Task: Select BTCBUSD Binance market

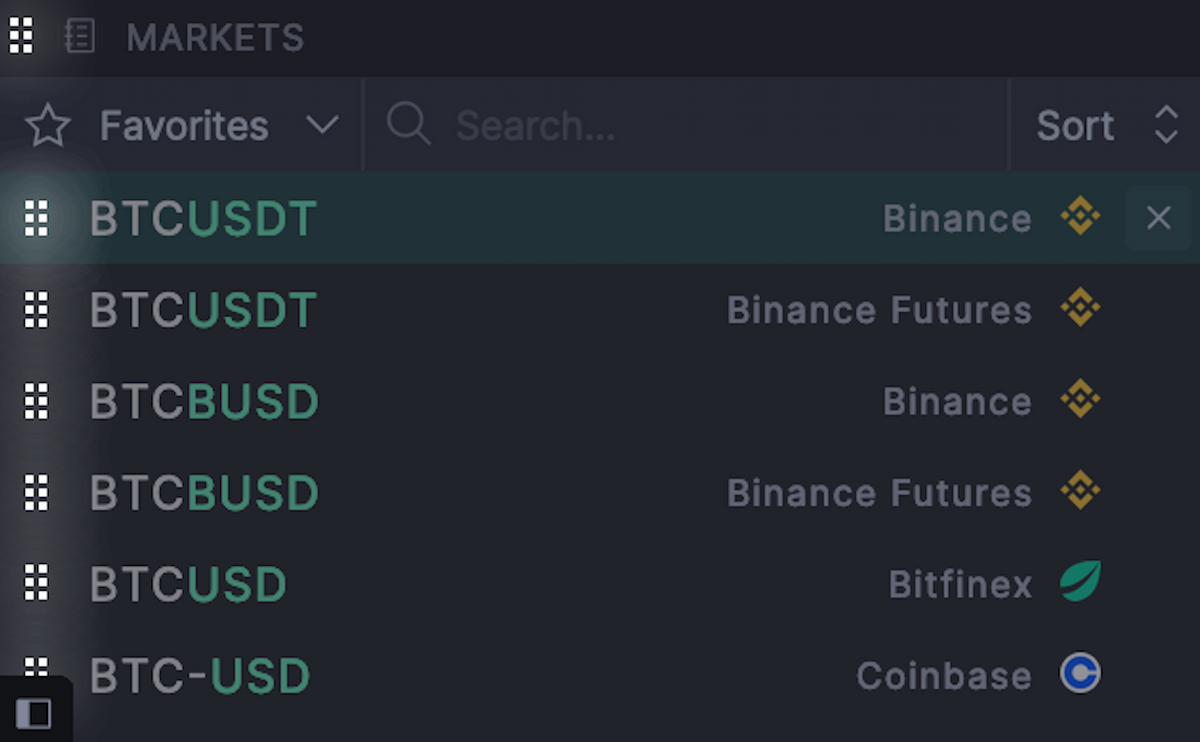Action: click(600, 401)
